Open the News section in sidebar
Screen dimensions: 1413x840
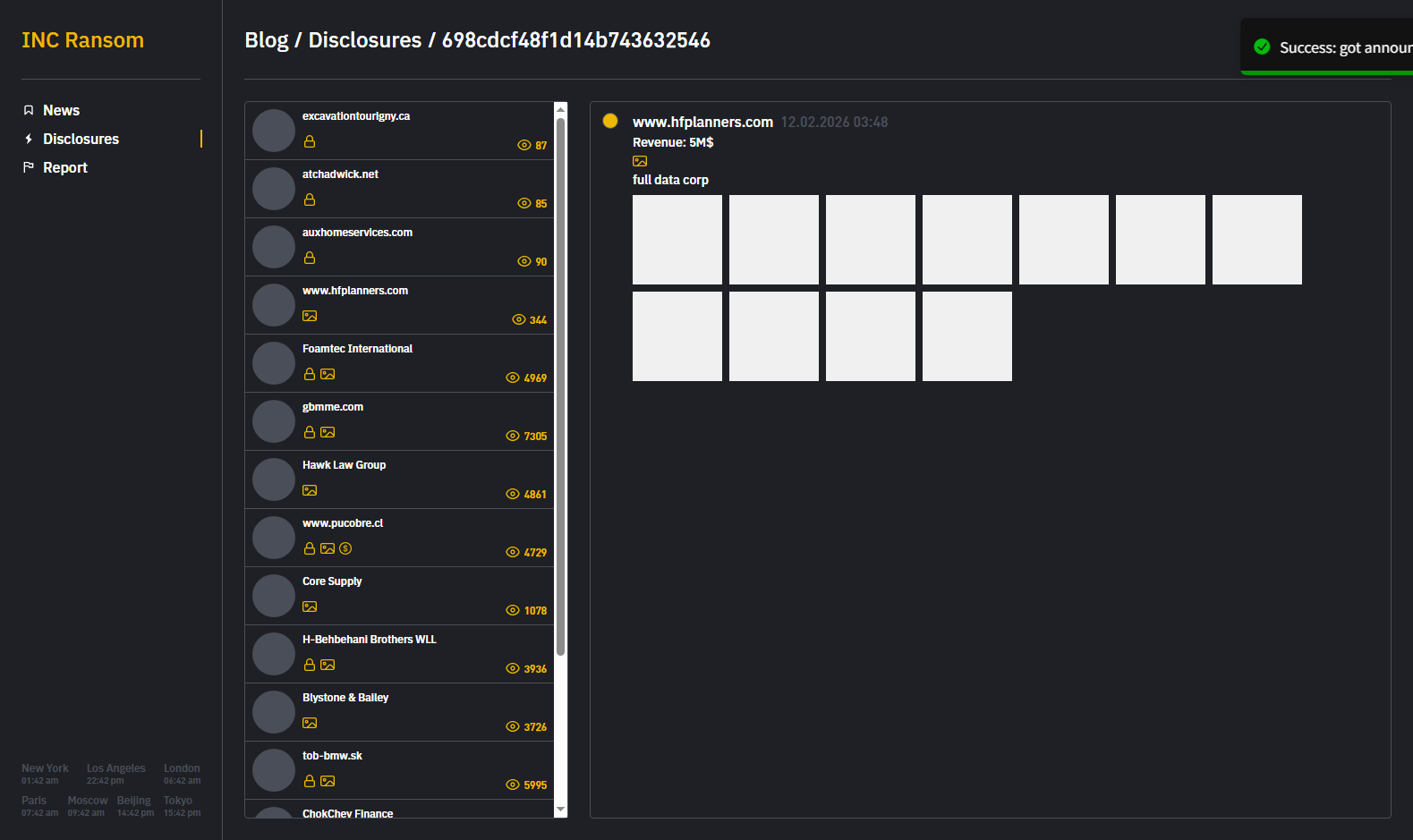[x=61, y=110]
